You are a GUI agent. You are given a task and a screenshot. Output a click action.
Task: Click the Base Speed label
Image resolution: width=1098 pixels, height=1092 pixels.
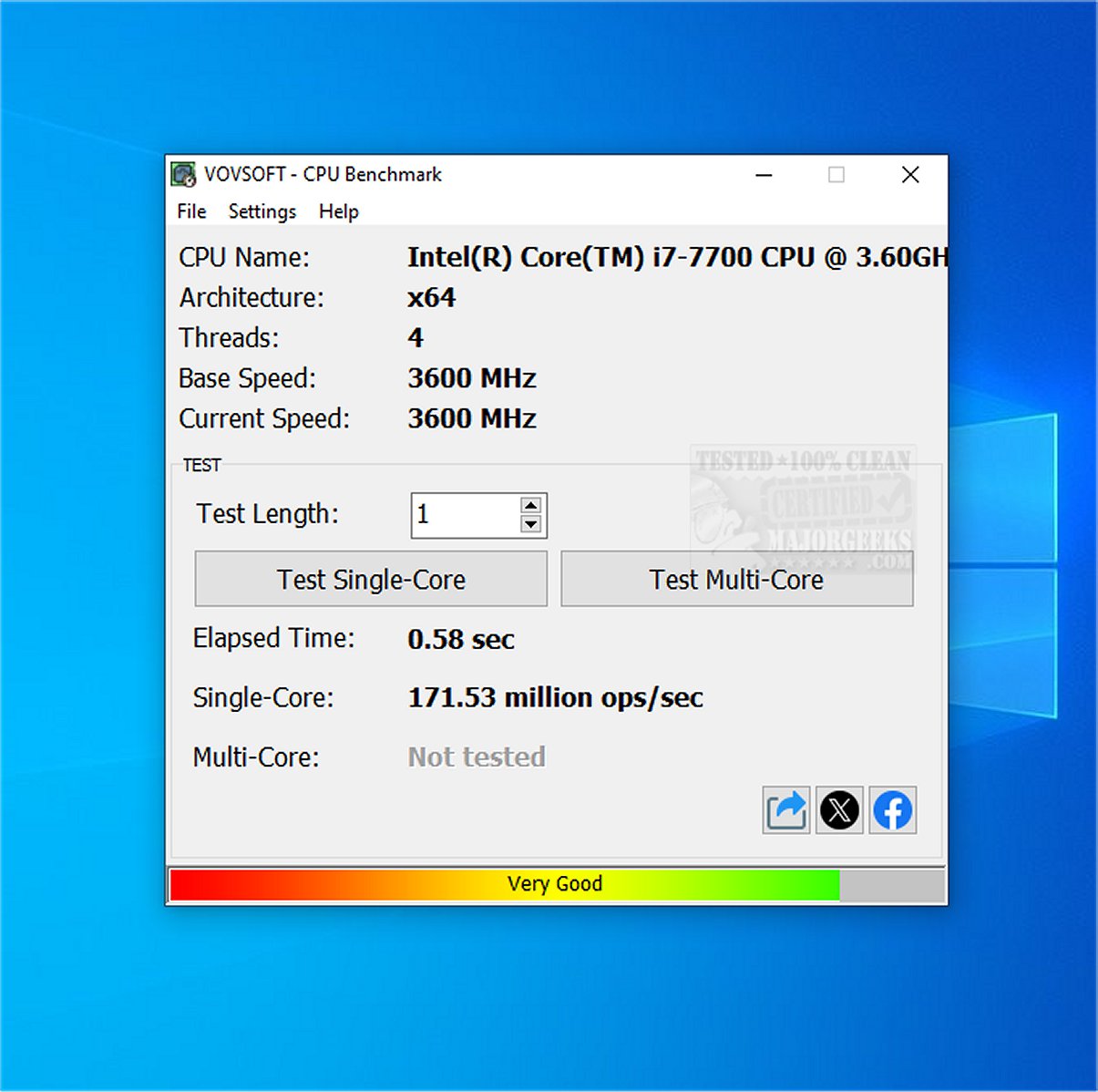pyautogui.click(x=247, y=378)
